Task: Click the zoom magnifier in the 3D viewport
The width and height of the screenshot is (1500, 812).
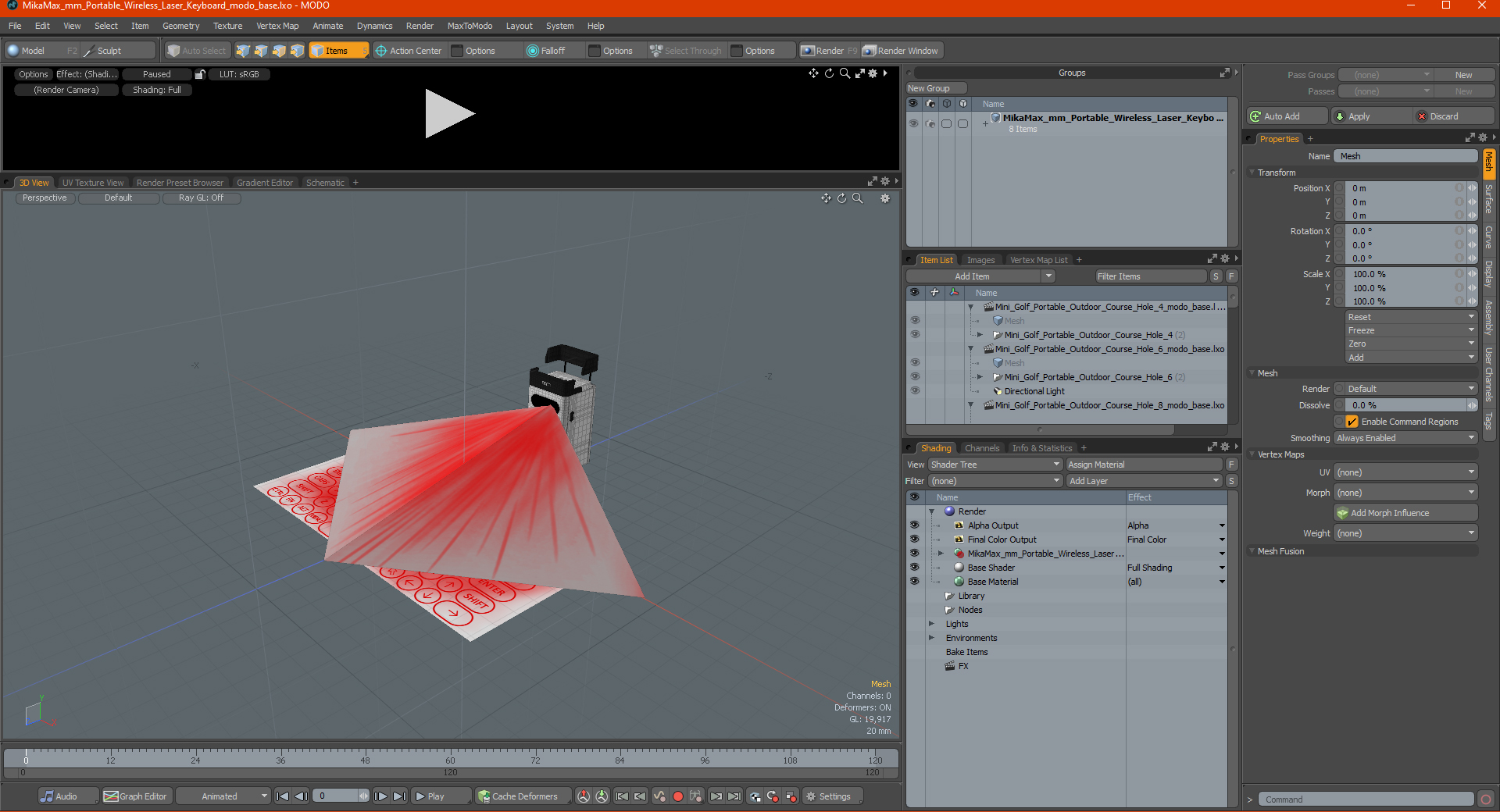Action: 858,198
